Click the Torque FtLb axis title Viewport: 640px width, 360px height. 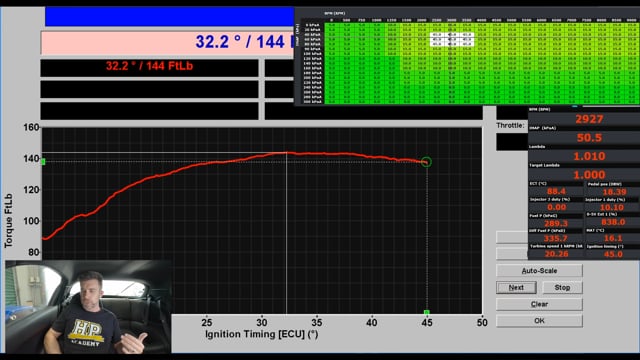click(x=9, y=220)
